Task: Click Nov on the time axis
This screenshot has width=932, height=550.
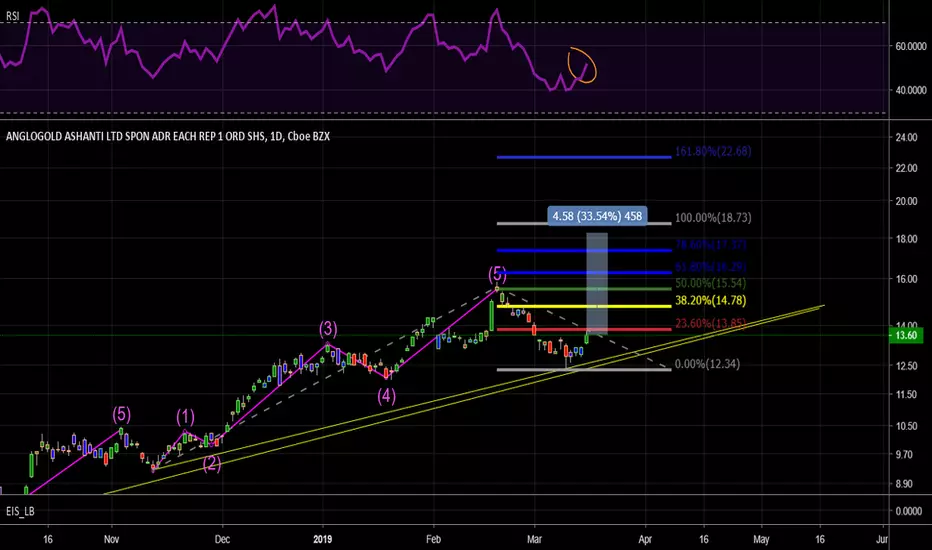Action: (111, 539)
